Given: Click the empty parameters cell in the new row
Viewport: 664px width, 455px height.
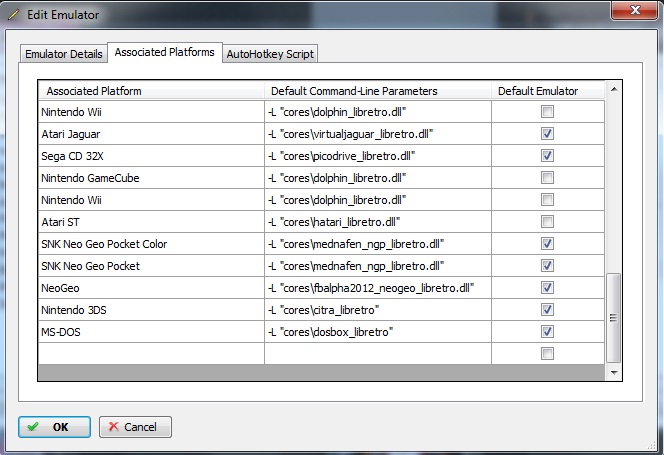Looking at the screenshot, I should (x=378, y=354).
